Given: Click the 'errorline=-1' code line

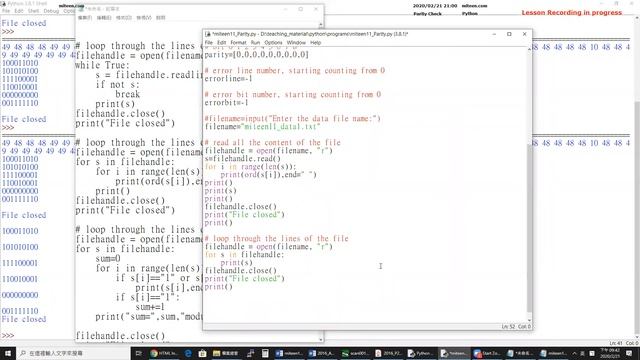Looking at the screenshot, I should pos(228,79).
